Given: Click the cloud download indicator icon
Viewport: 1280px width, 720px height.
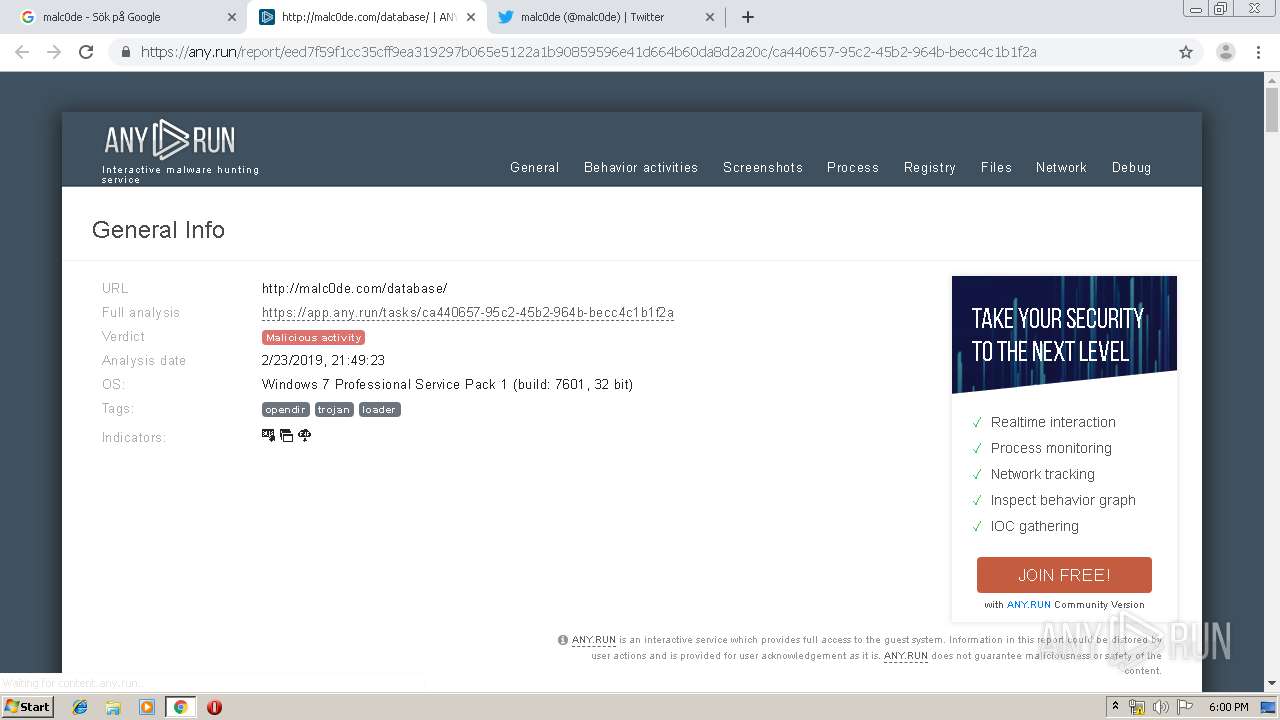Looking at the screenshot, I should coord(305,435).
